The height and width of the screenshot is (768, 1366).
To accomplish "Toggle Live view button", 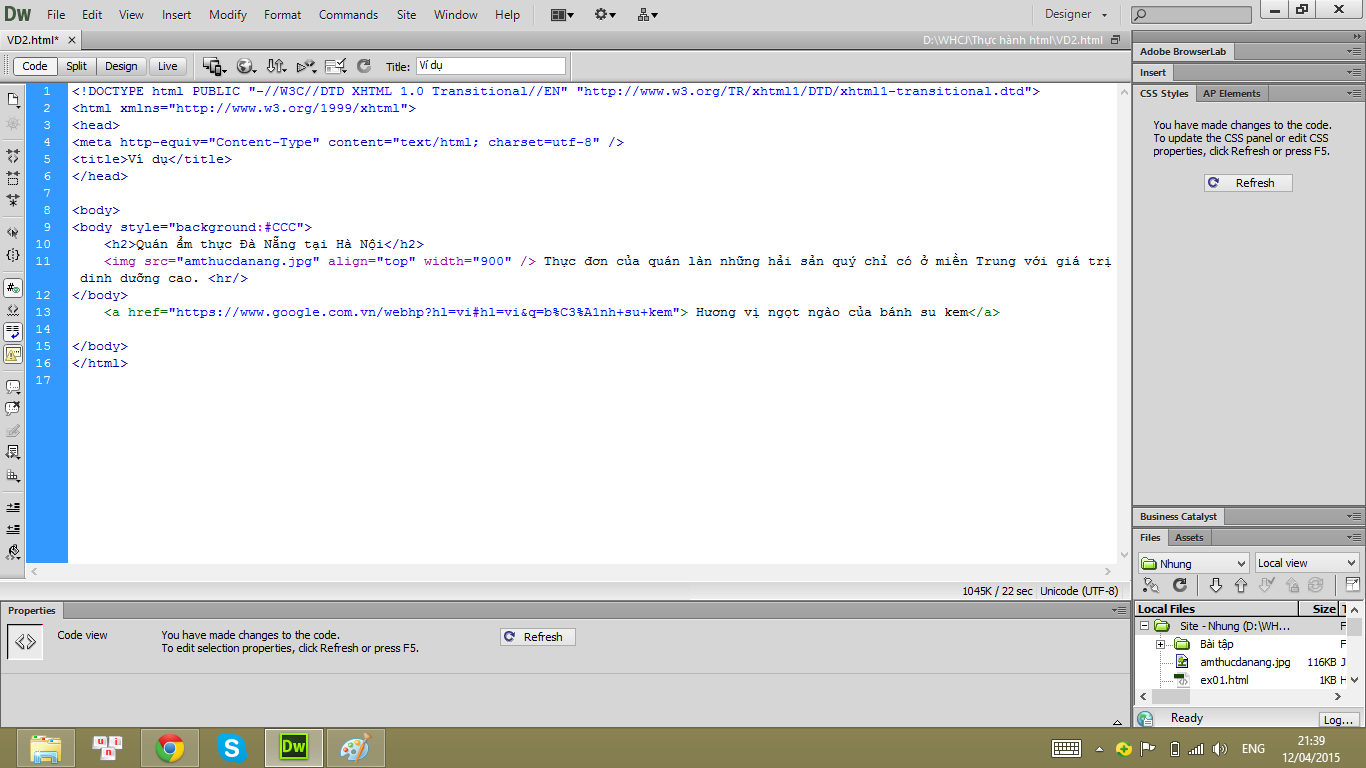I will [x=167, y=66].
